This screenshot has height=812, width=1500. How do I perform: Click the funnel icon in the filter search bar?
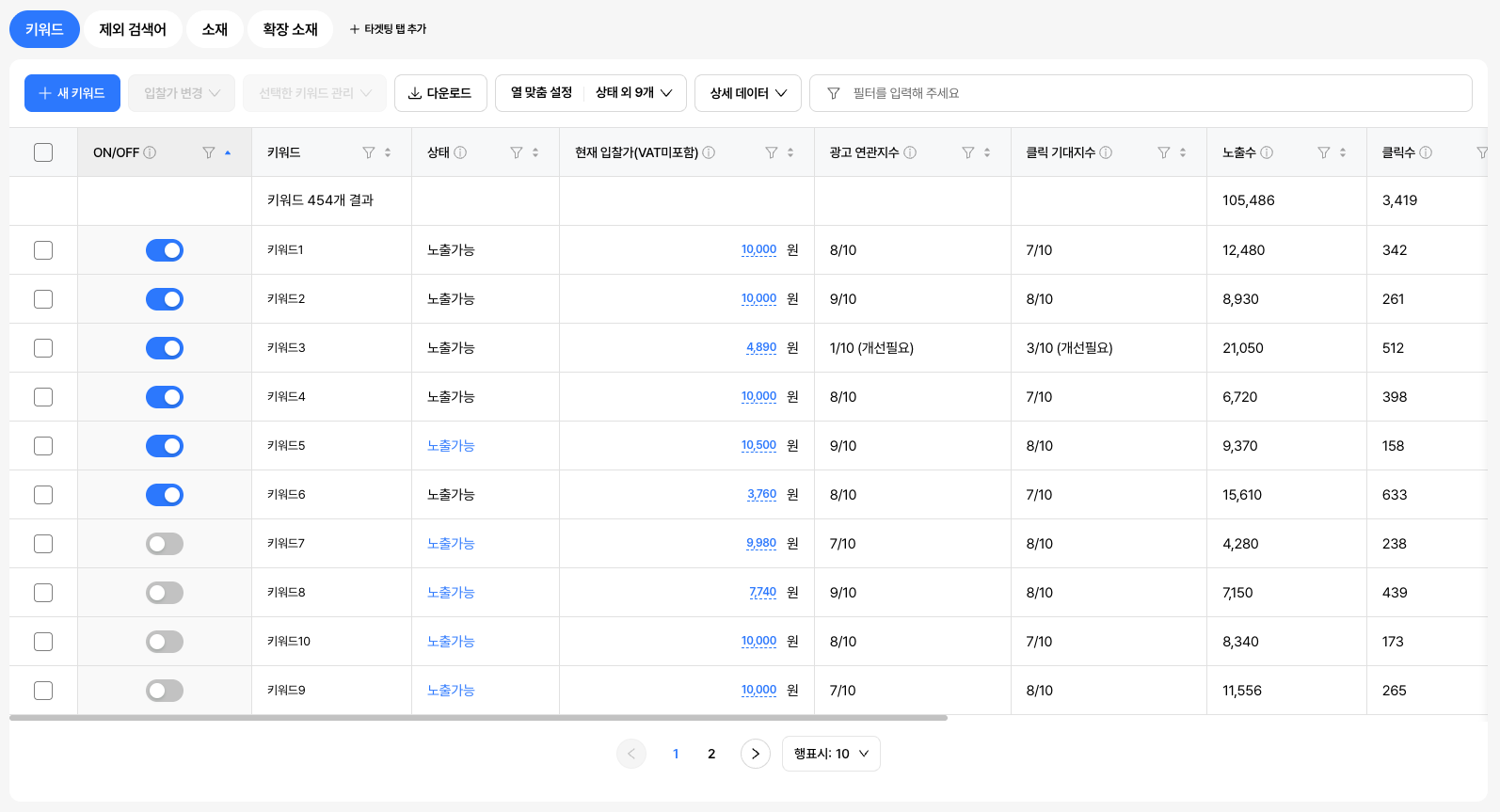[x=833, y=93]
